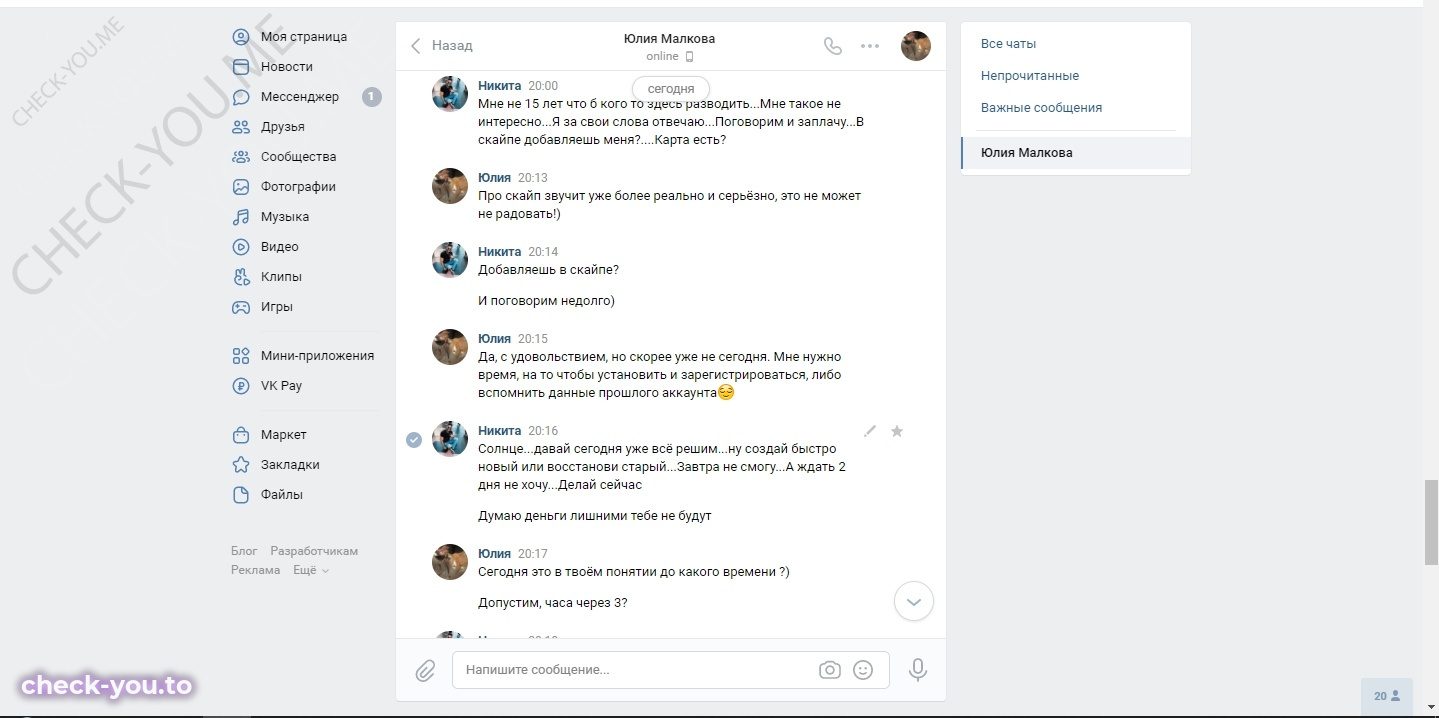Click the online status under Юлия Малкова

[x=669, y=57]
